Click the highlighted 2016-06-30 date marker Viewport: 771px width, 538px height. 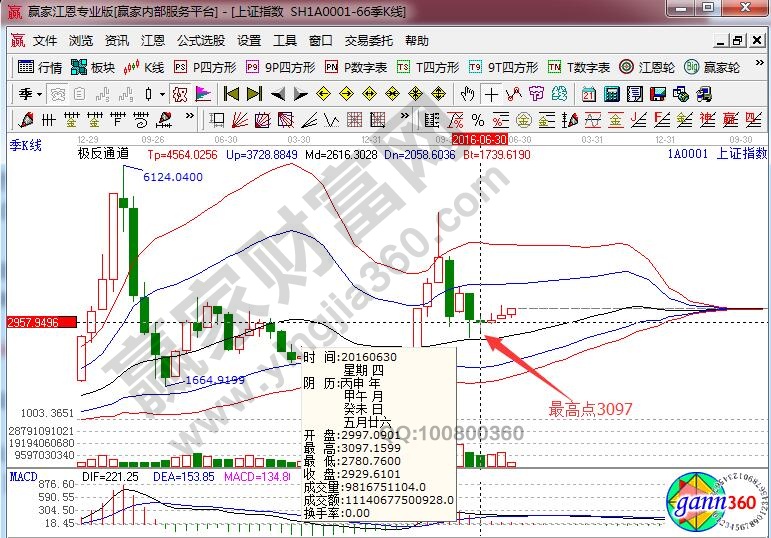tap(480, 139)
